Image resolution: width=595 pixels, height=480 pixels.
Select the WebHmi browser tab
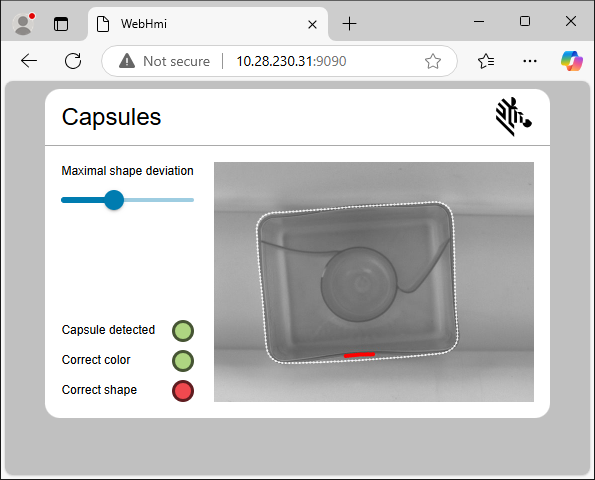(x=208, y=24)
